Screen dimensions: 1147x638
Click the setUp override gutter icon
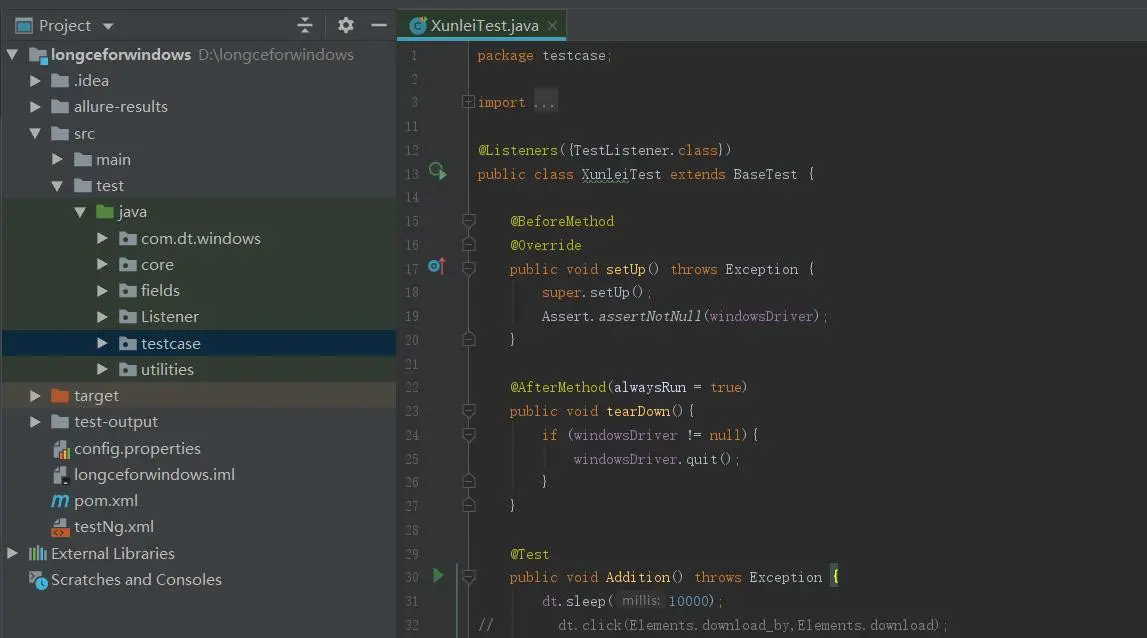(x=437, y=267)
